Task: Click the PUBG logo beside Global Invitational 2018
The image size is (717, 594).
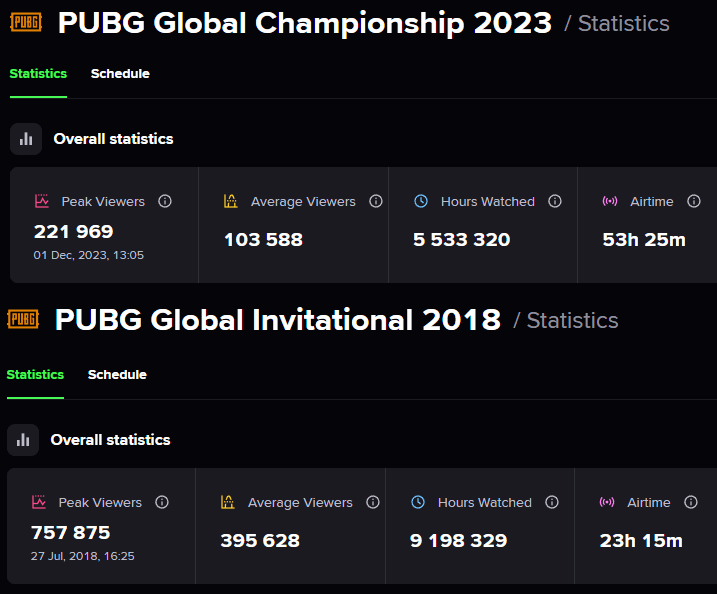Action: [22, 319]
